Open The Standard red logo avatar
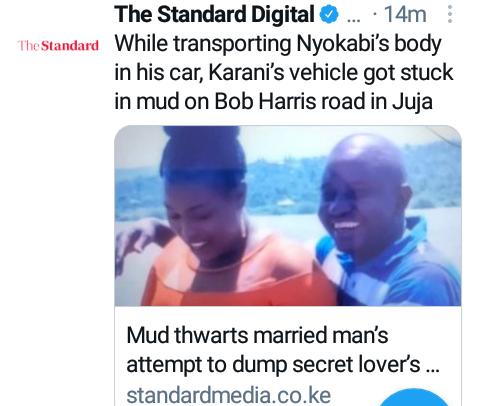 pyautogui.click(x=59, y=46)
